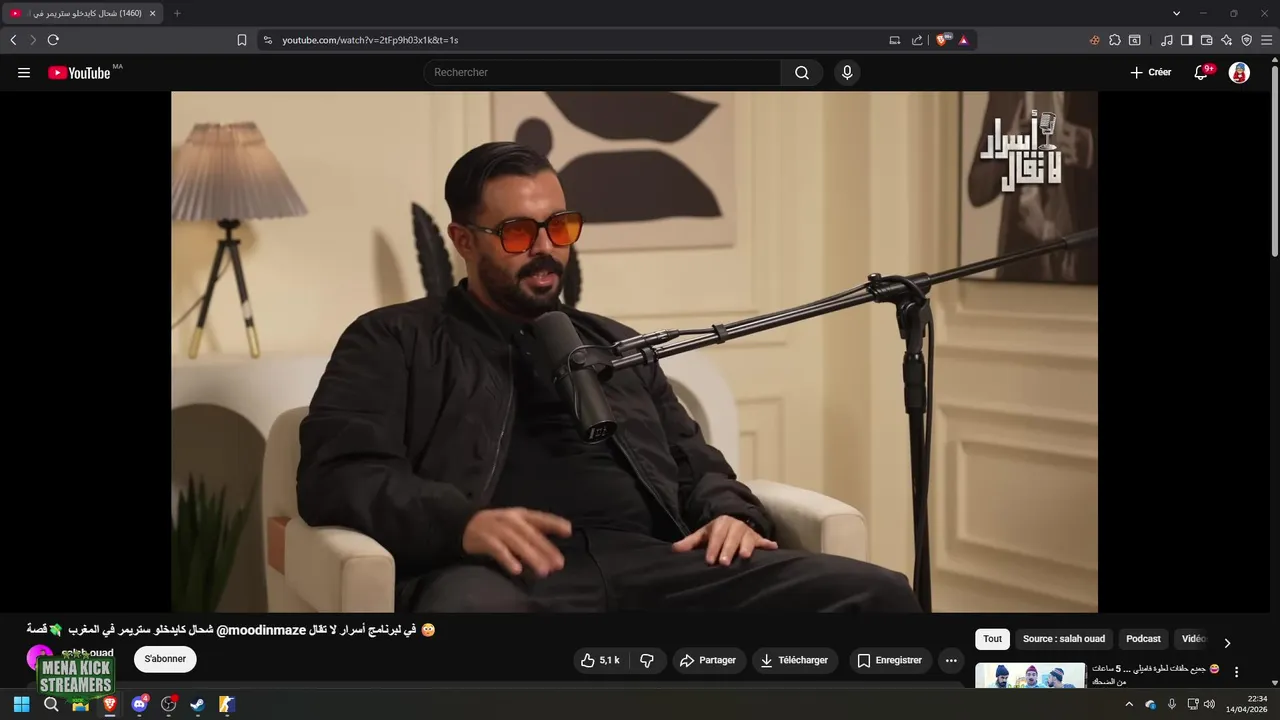Viewport: 1280px width, 720px height.
Task: Open Windows taskbar search
Action: [51, 704]
